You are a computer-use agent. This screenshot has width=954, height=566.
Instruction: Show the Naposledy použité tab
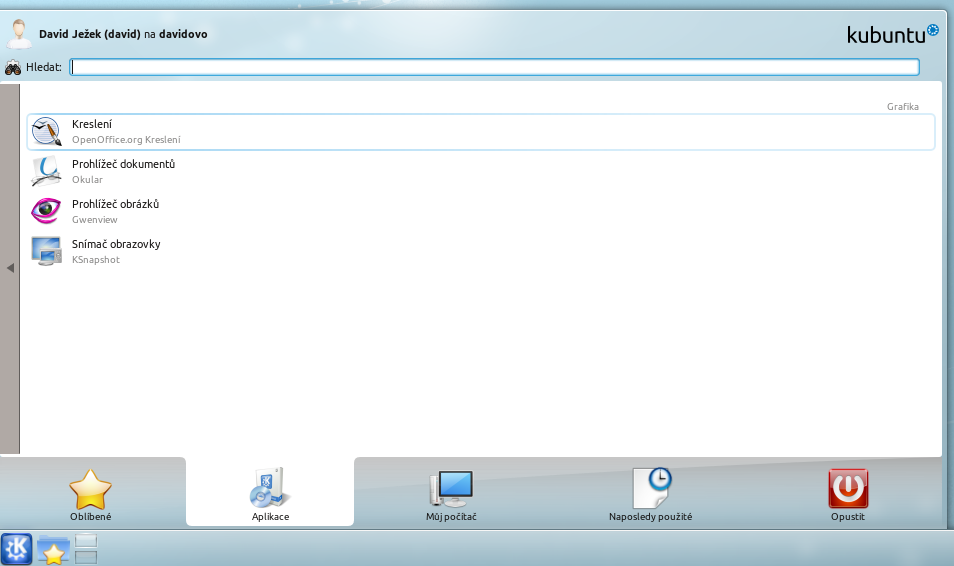650,494
